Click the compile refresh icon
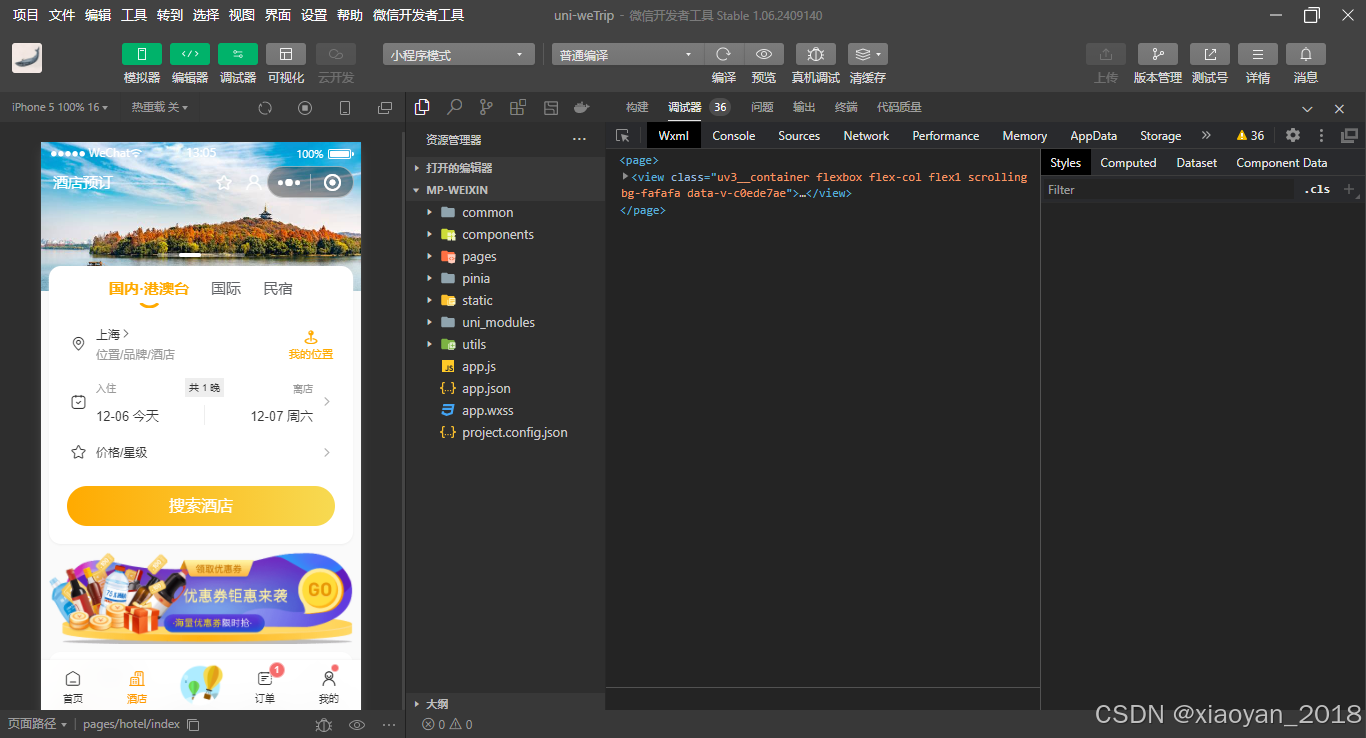This screenshot has height=738, width=1366. tap(723, 54)
